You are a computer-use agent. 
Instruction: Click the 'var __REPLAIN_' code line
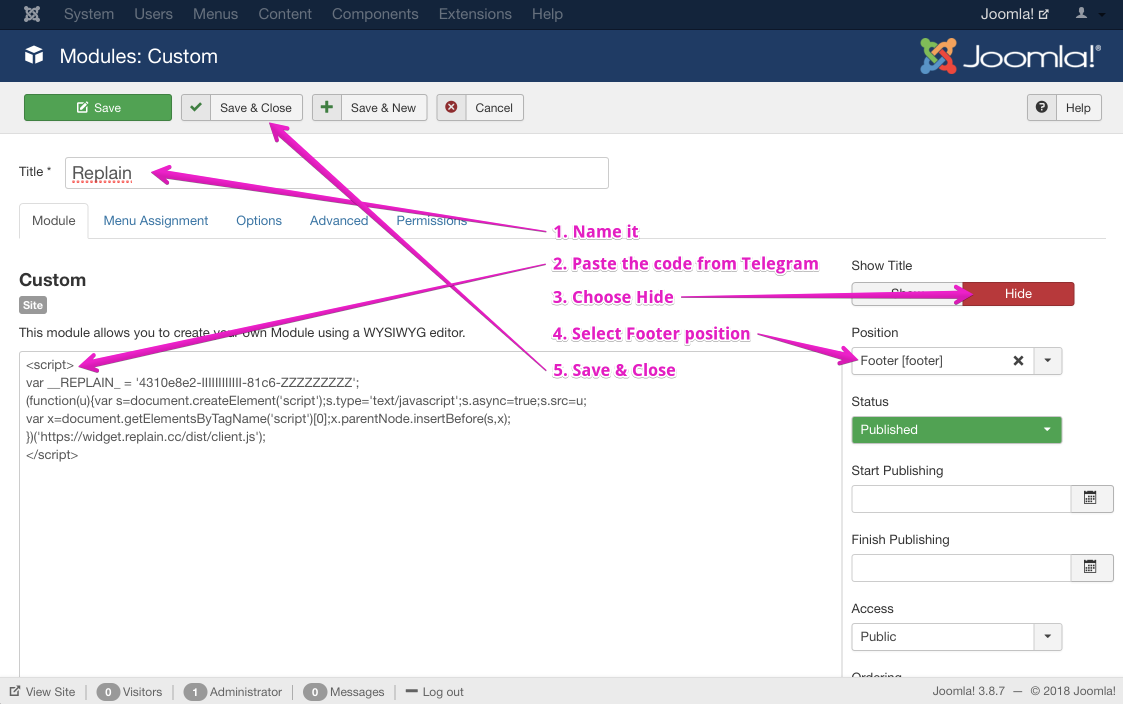(193, 382)
